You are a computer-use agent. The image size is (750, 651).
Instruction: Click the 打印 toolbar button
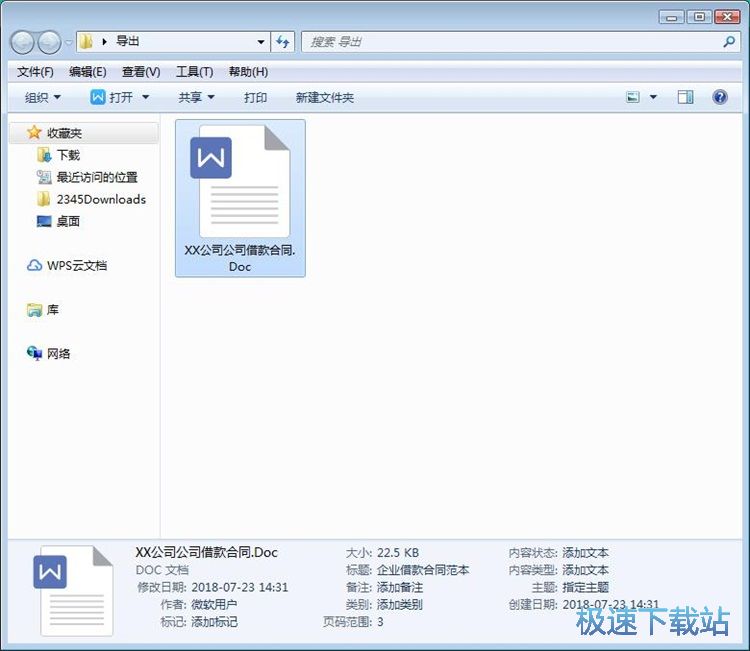255,98
